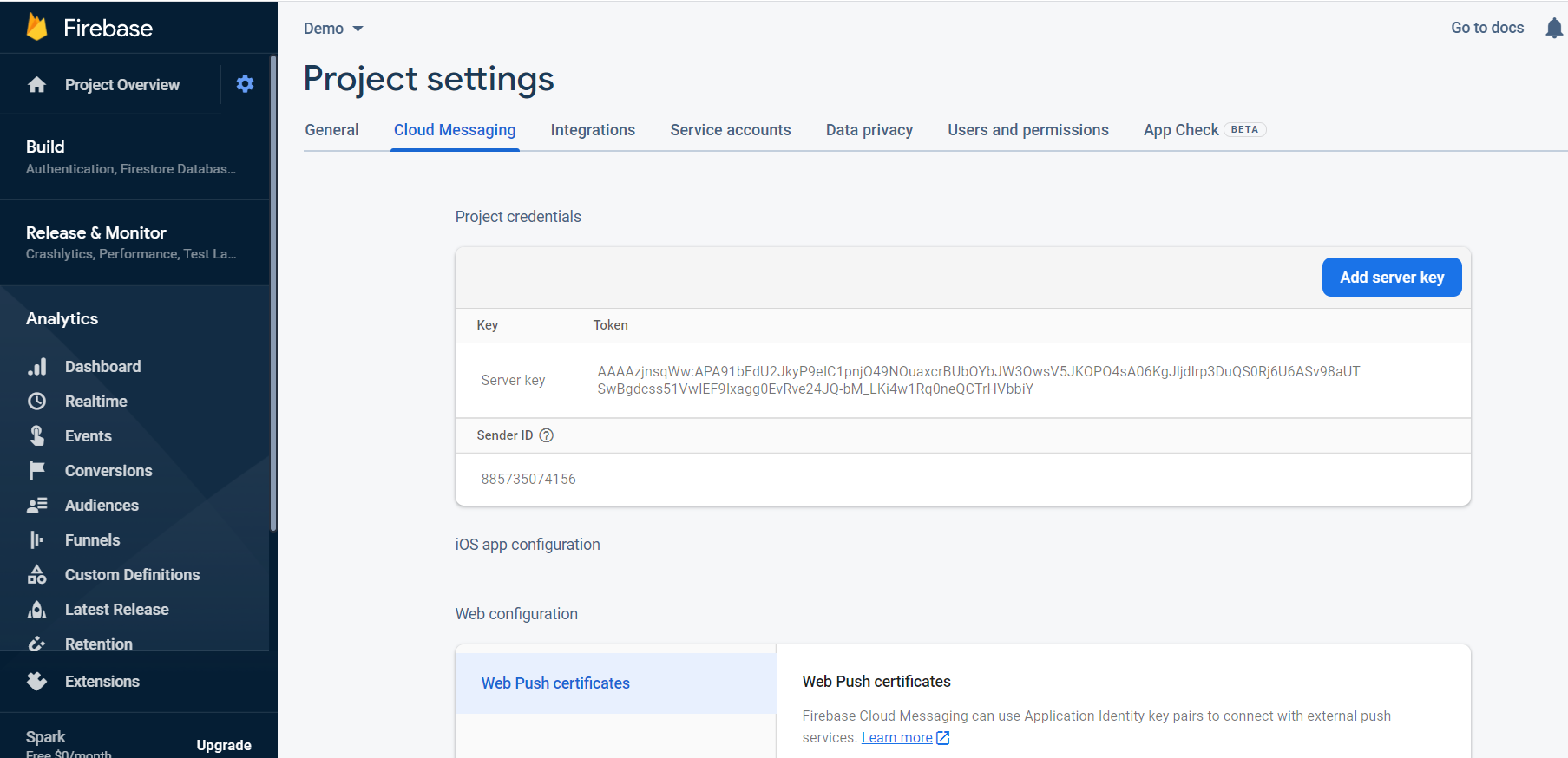Click the Key column header
Viewport: 1568px width, 758px height.
pos(488,325)
